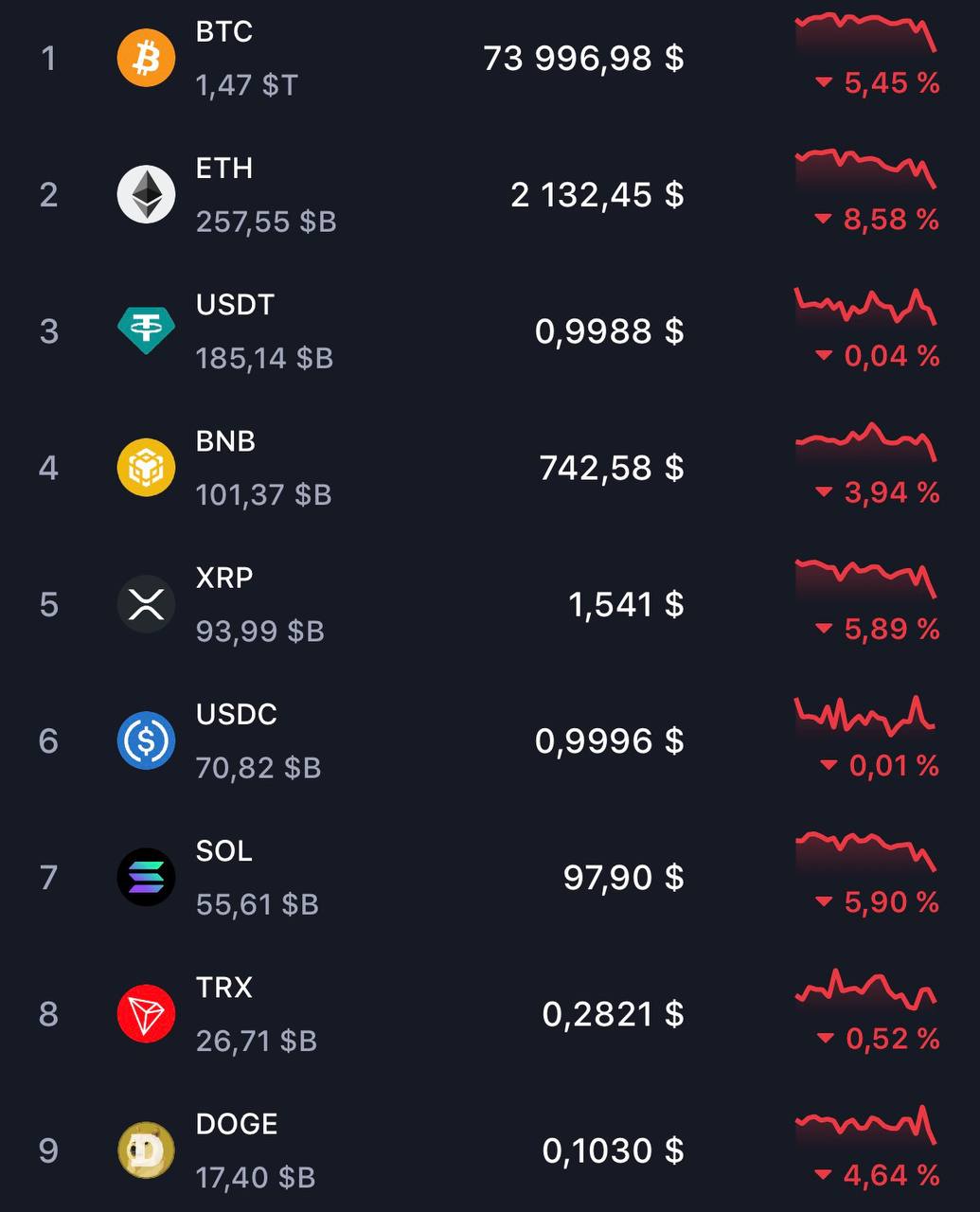Open the USDC sparkline price chart

tap(865, 716)
